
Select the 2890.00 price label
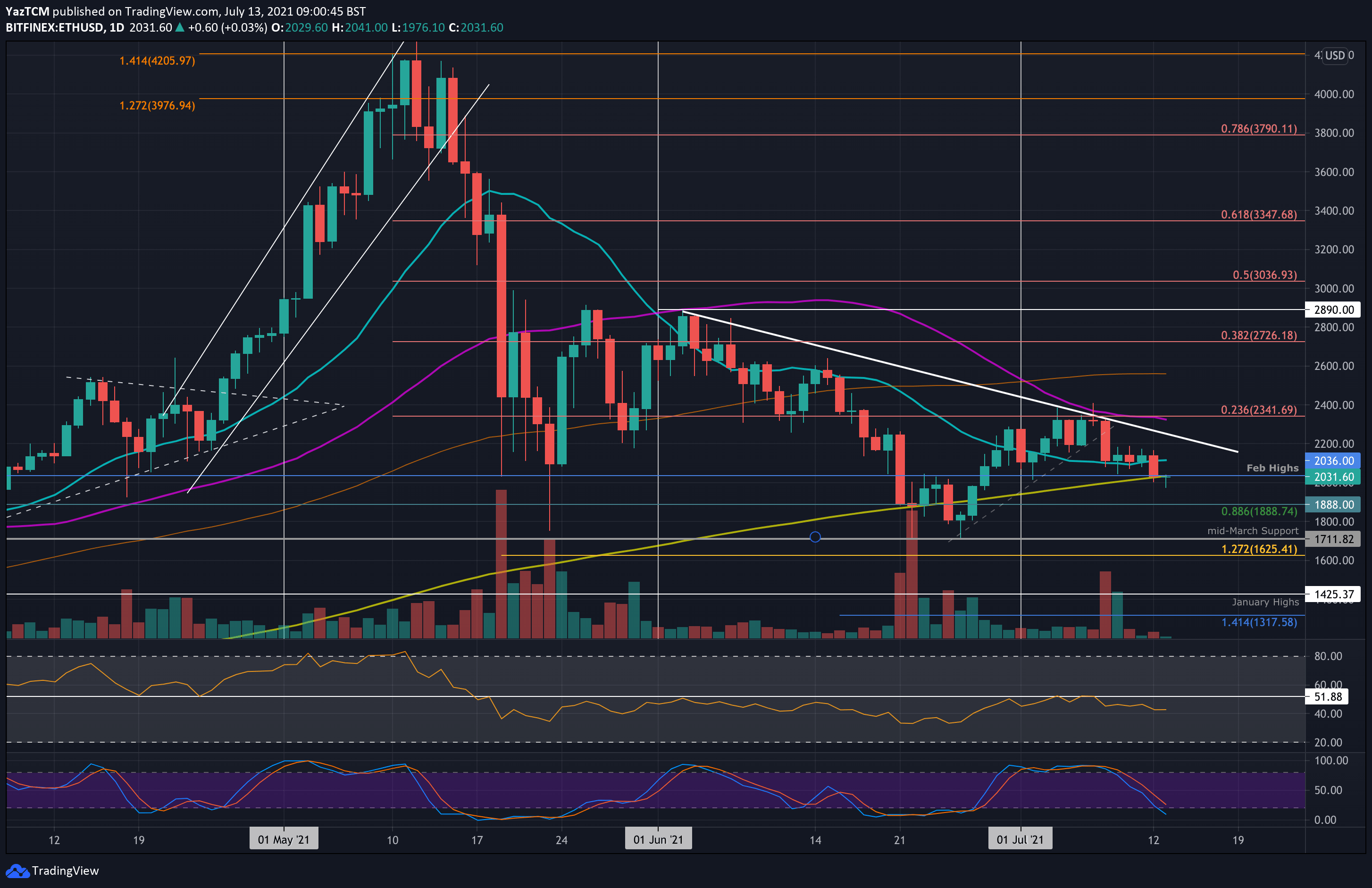click(x=1333, y=310)
